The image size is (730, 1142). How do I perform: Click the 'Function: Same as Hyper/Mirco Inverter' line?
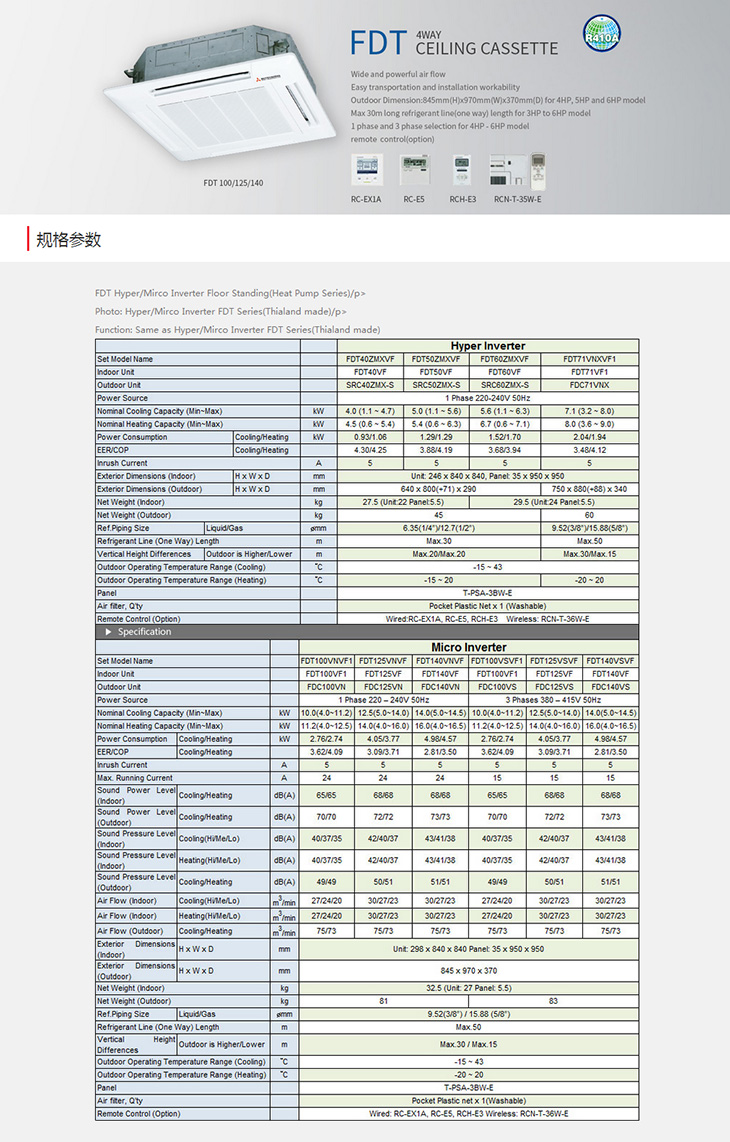point(238,329)
